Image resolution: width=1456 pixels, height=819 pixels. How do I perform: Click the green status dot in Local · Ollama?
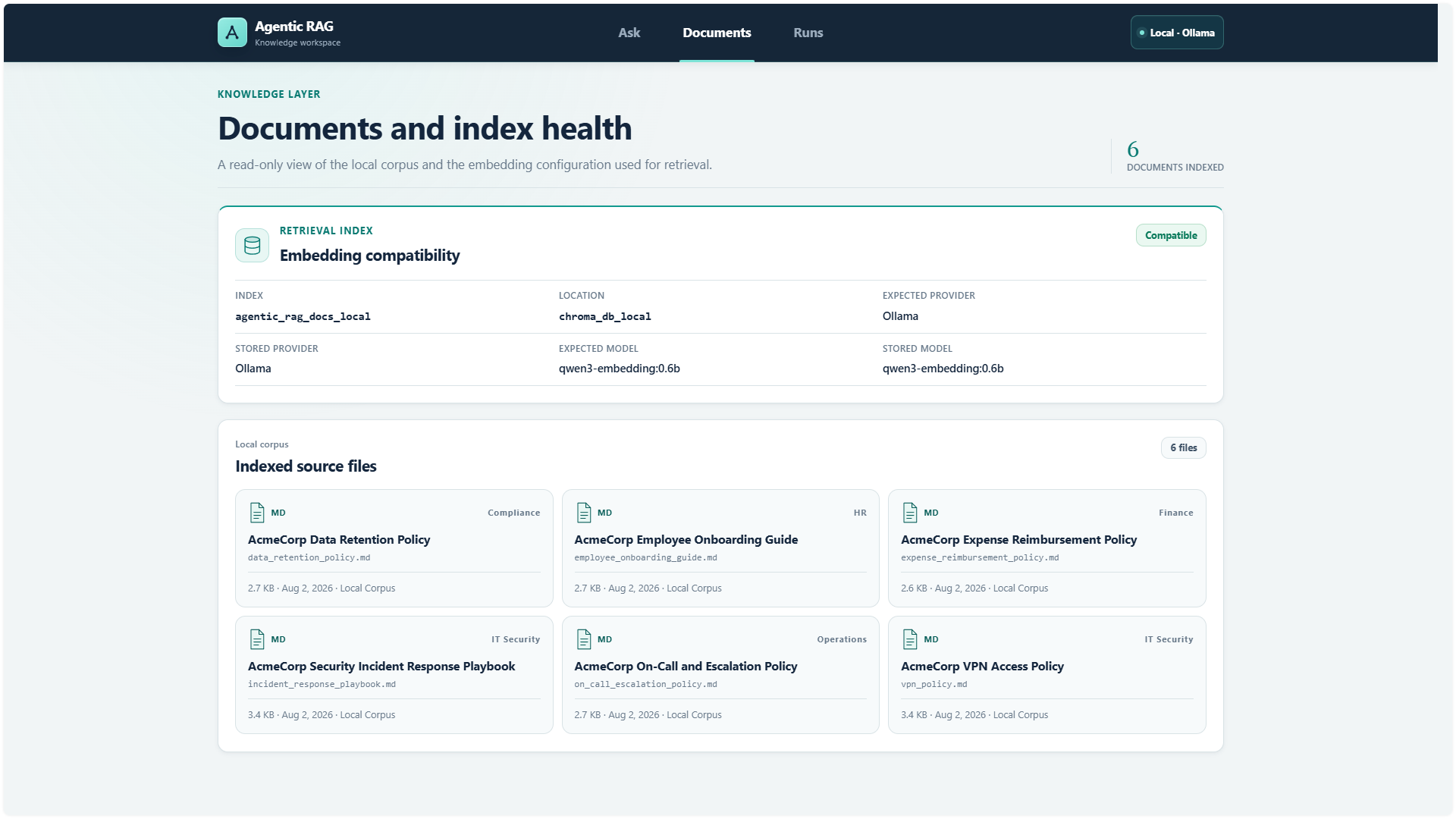click(x=1141, y=33)
